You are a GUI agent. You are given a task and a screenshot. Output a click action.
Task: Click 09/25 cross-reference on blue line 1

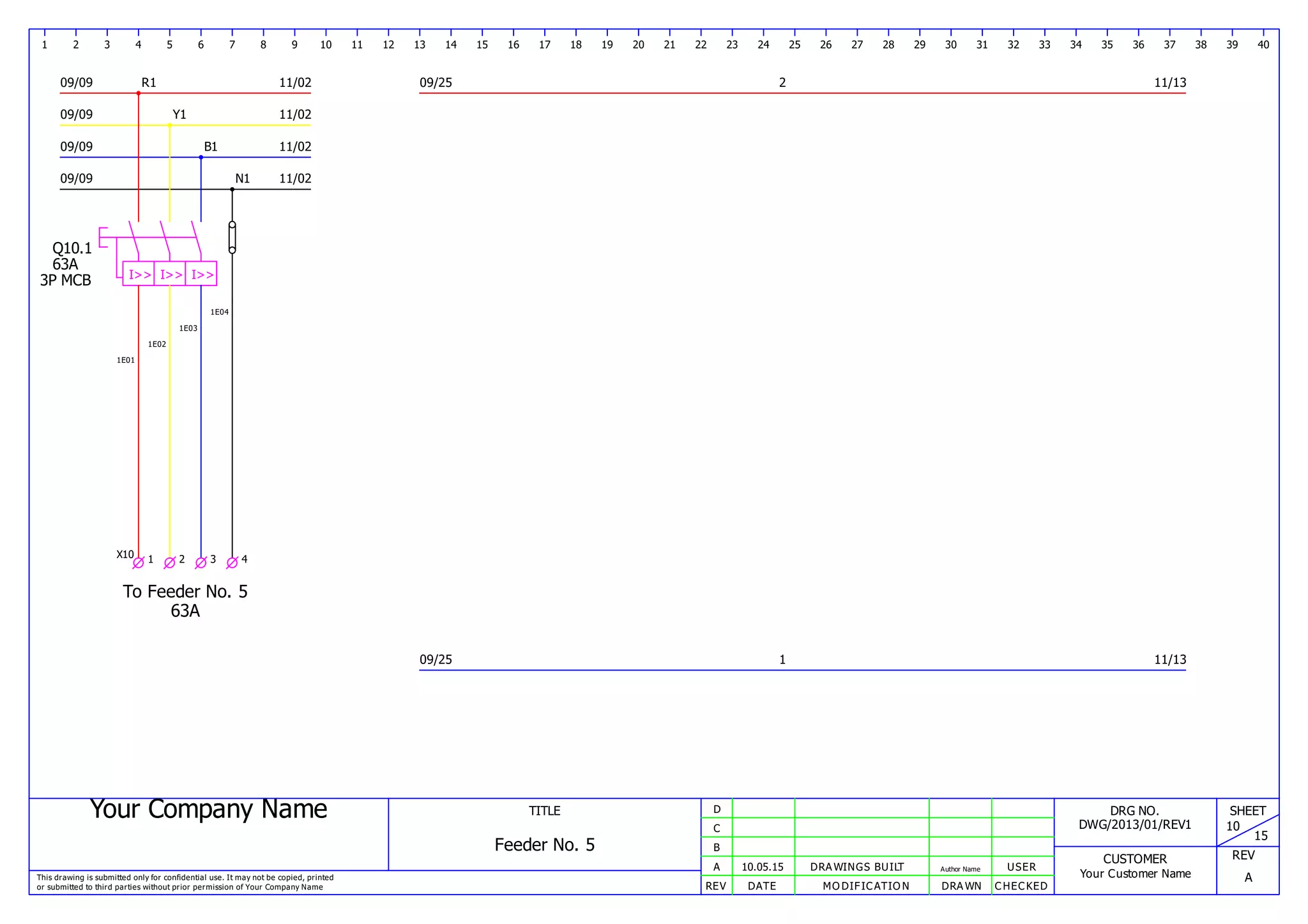tap(436, 660)
